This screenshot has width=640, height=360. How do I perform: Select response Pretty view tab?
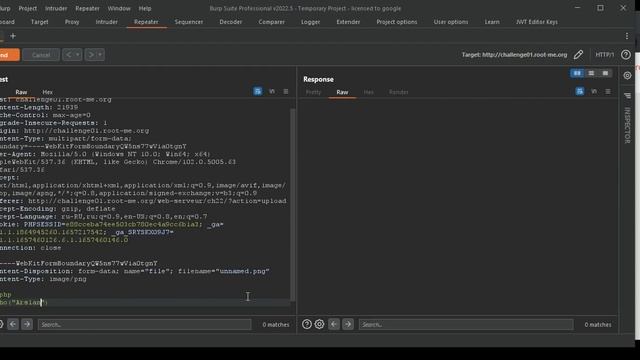pos(313,92)
